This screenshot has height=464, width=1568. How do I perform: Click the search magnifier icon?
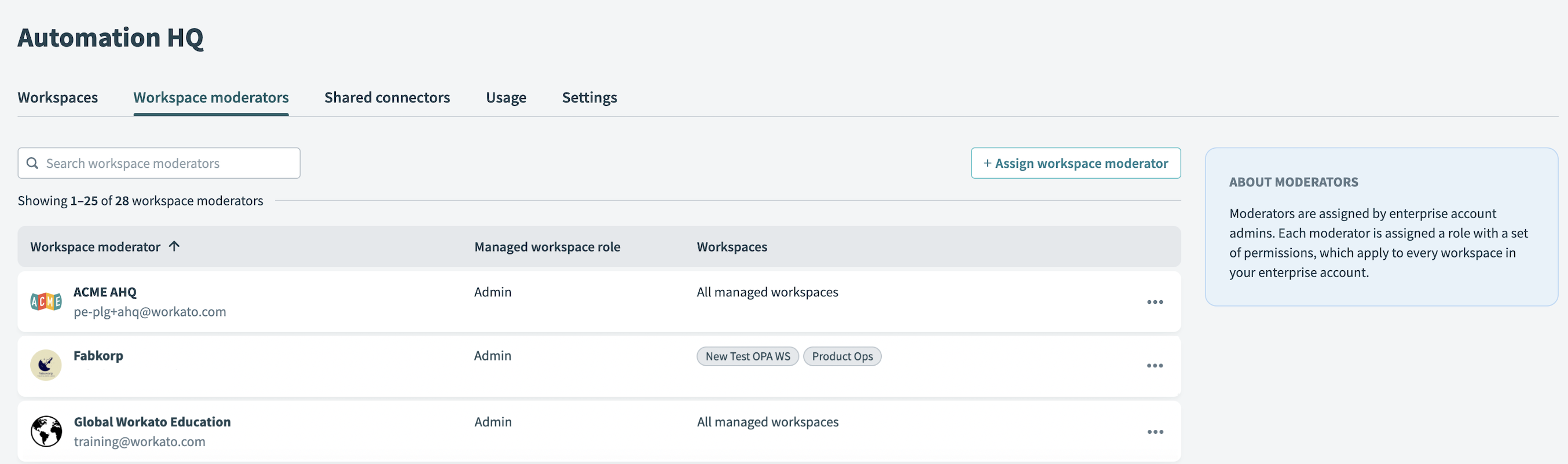[33, 164]
